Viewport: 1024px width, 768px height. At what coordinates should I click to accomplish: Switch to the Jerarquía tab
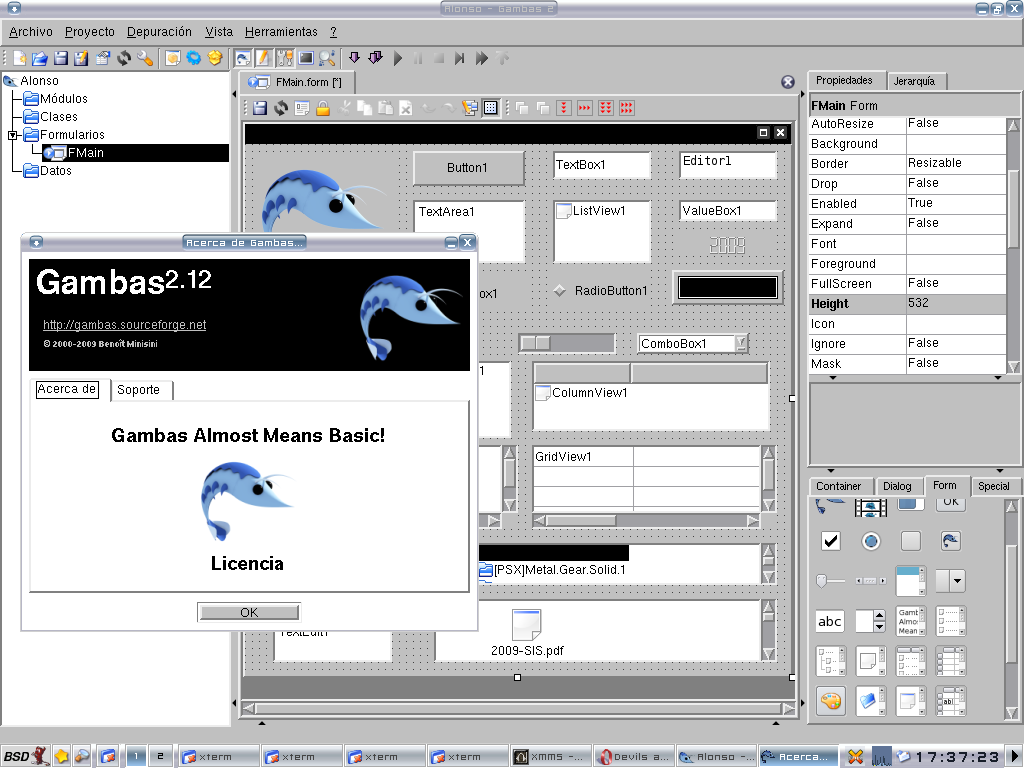tap(916, 81)
